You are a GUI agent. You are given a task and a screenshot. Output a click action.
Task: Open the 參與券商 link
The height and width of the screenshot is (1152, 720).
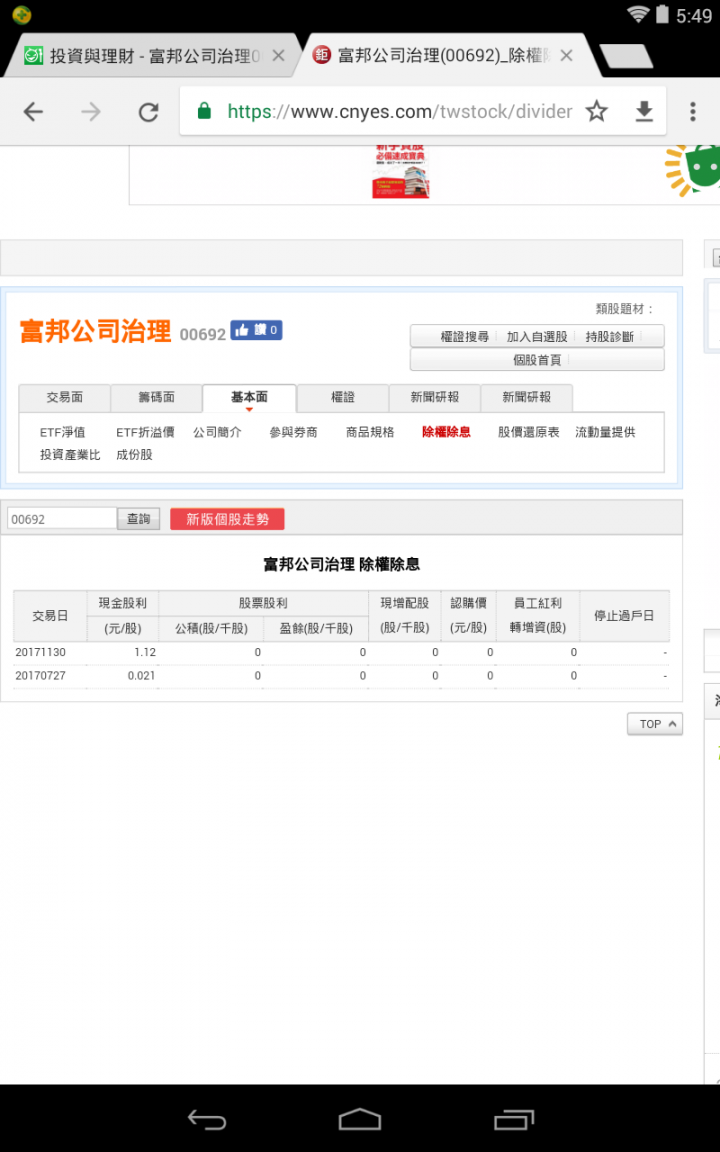tap(294, 432)
